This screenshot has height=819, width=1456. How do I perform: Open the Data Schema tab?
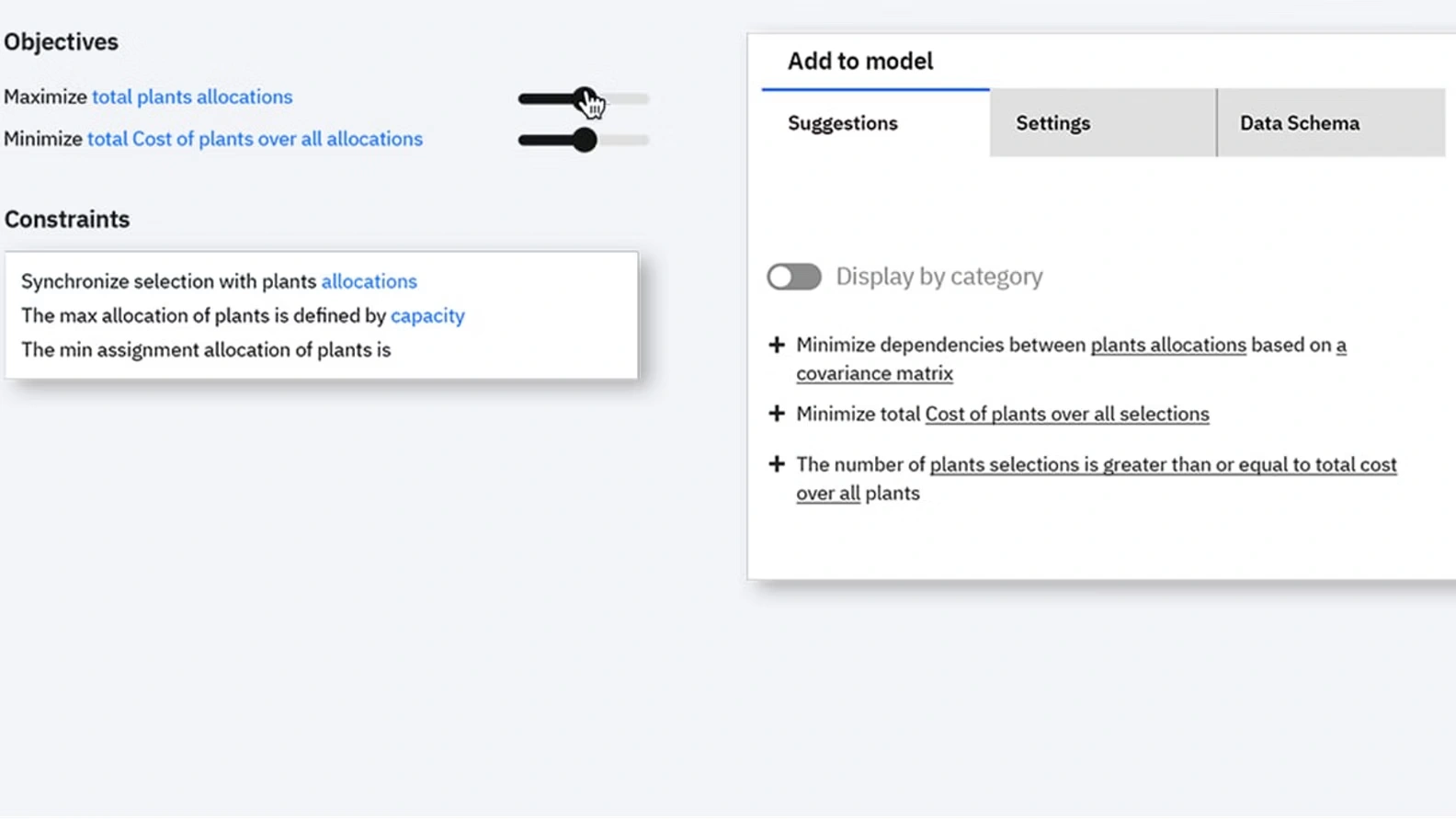point(1299,122)
